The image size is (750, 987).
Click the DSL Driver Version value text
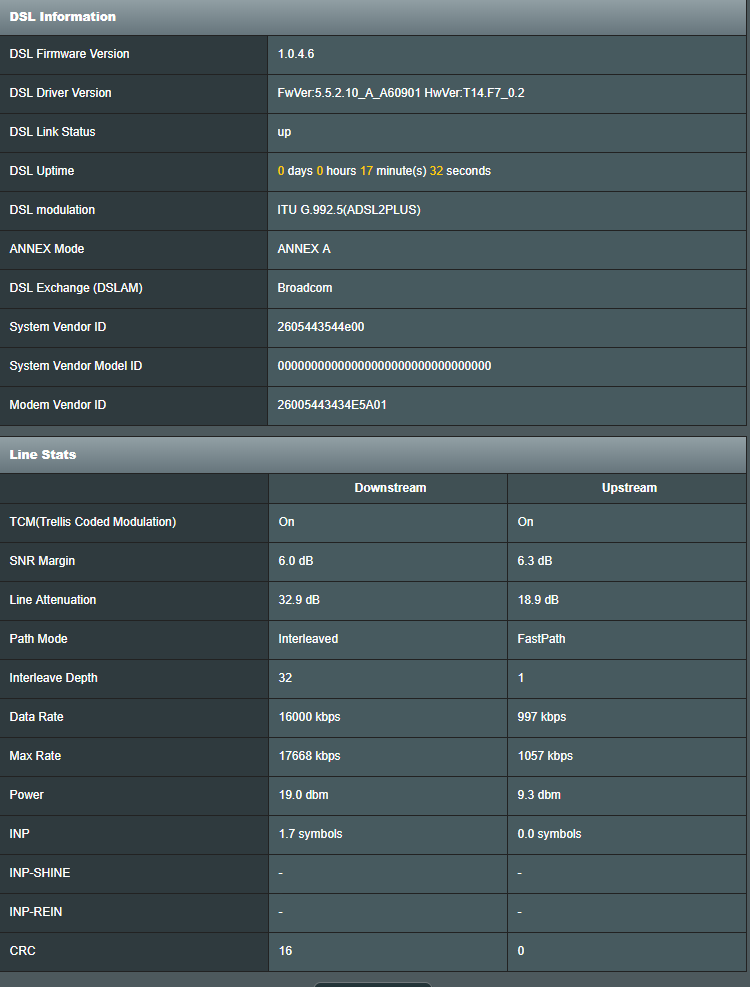coord(401,93)
